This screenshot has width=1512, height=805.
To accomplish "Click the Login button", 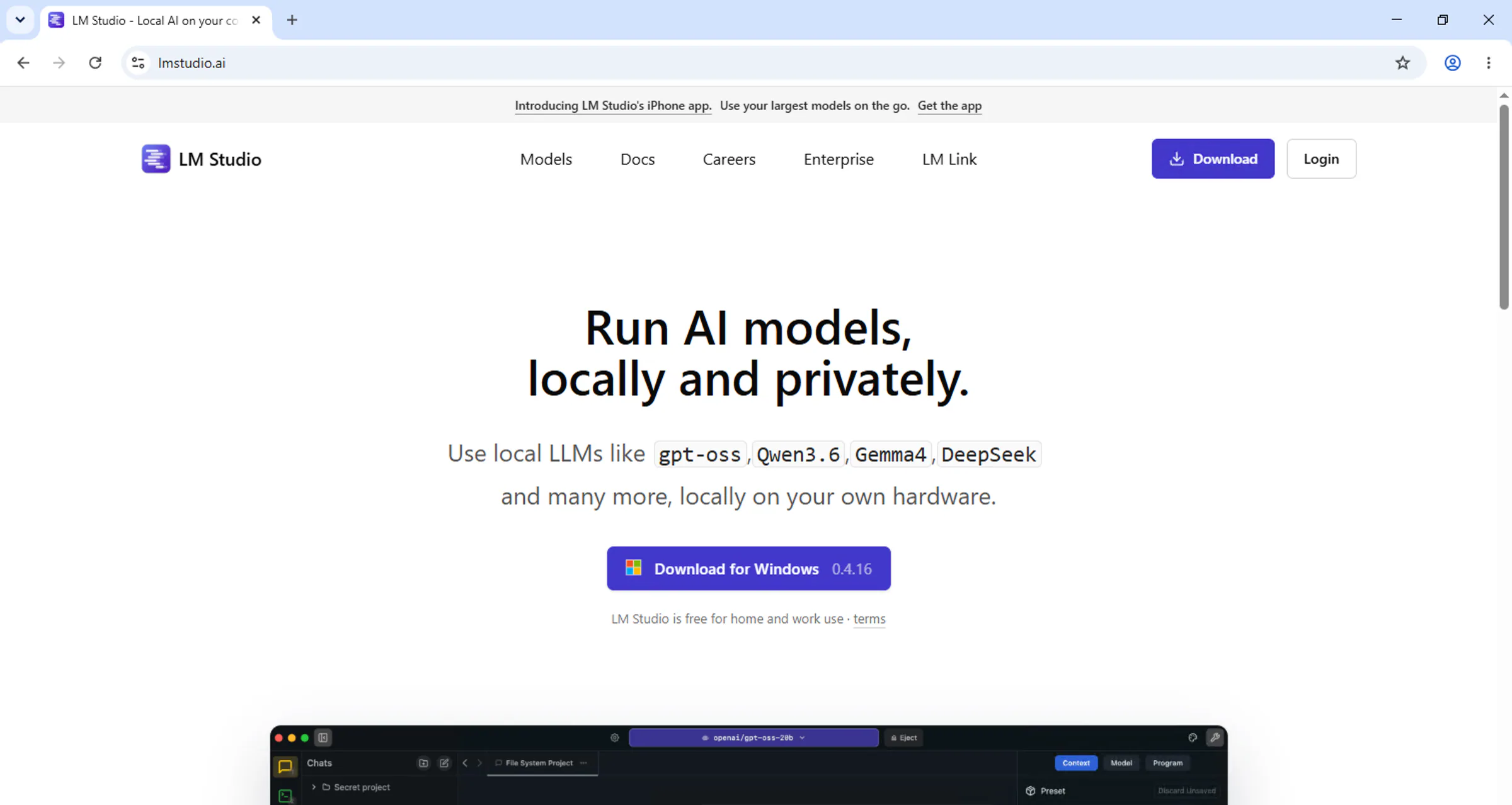I will [x=1321, y=159].
